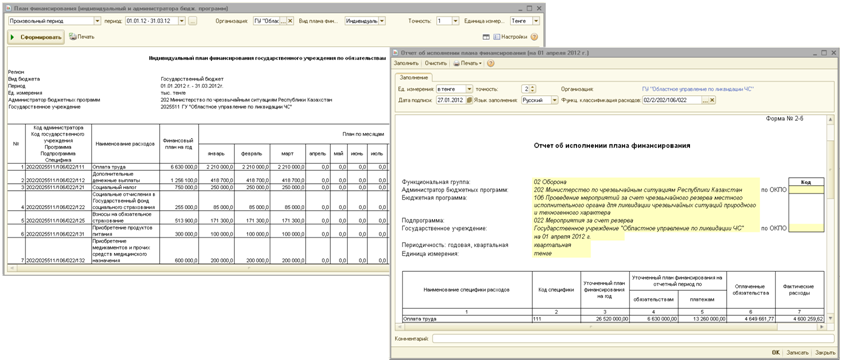Screen dimensions: 842x362
Task: Click the точность stepper showing value 2
Action: pos(533,89)
